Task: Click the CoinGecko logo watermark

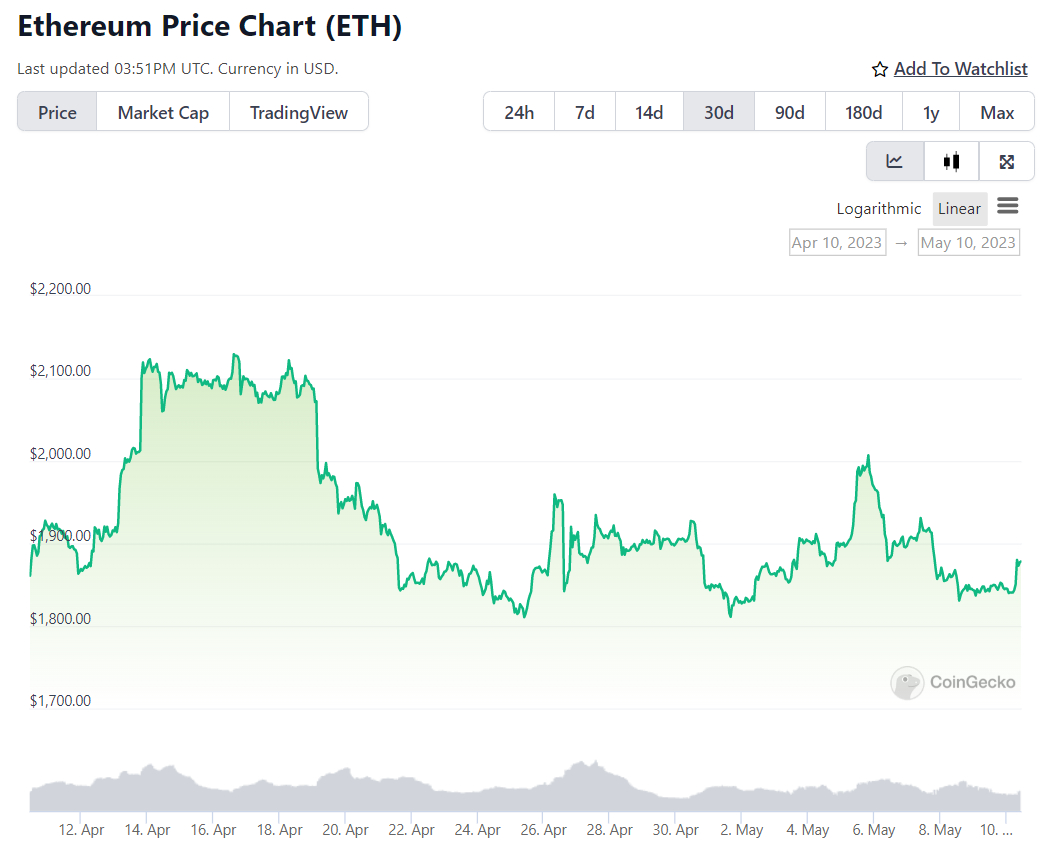Action: tap(954, 682)
